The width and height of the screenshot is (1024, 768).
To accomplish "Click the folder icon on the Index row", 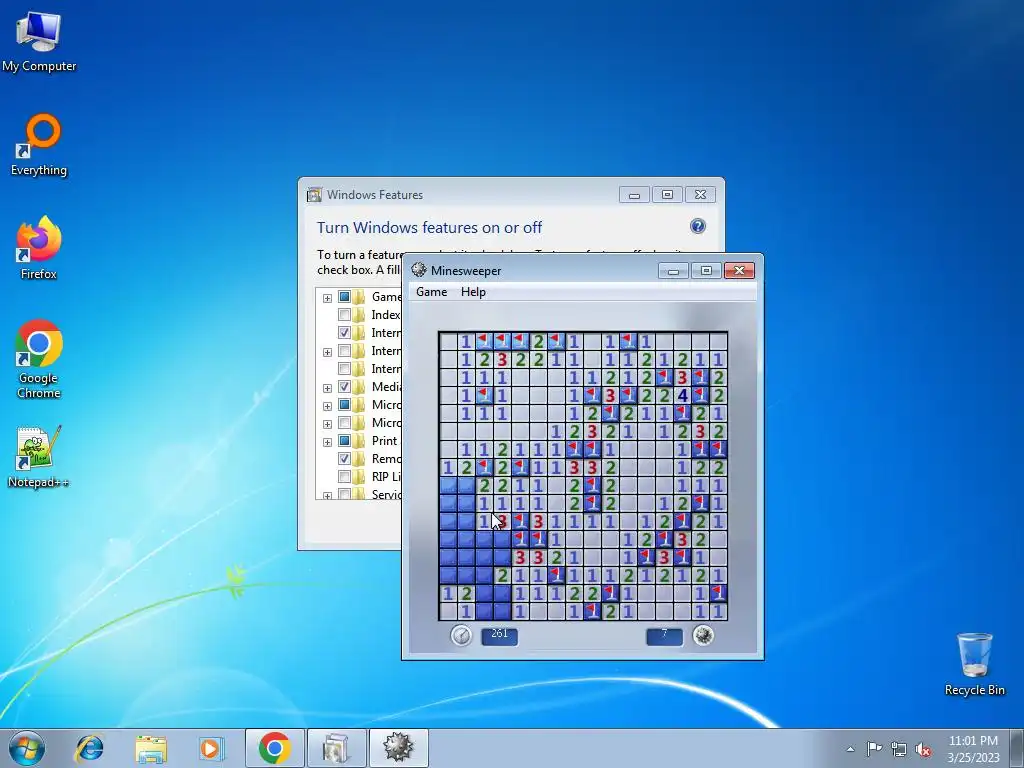I will pyautogui.click(x=359, y=315).
